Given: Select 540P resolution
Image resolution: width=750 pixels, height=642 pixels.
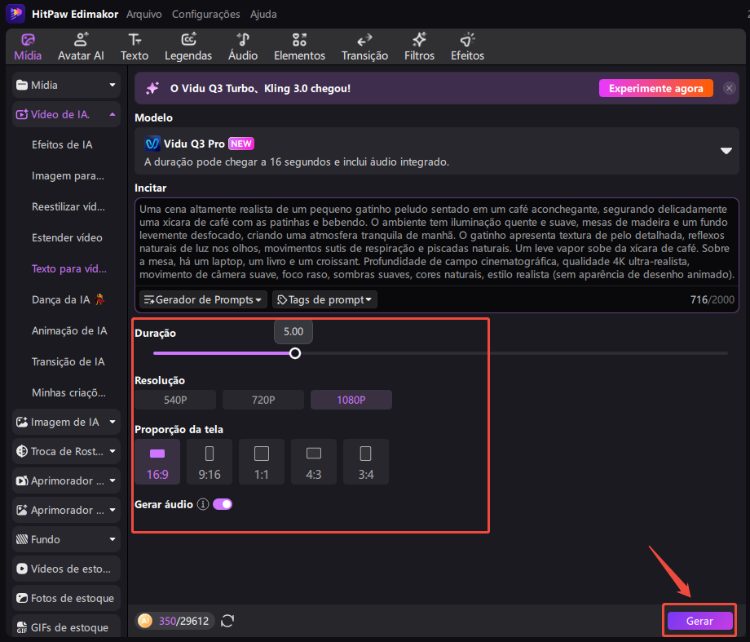Looking at the screenshot, I should click(x=175, y=400).
